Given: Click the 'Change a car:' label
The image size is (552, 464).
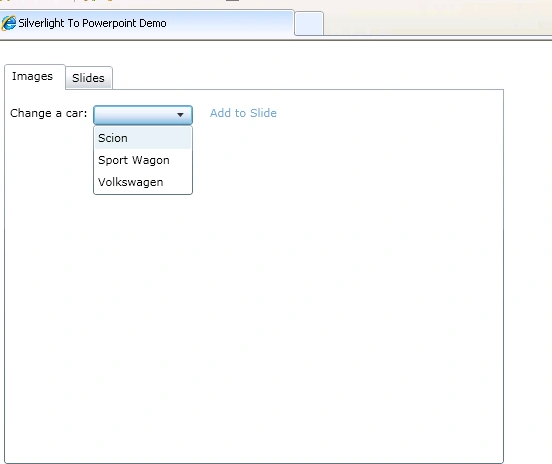Looking at the screenshot, I should click(49, 113).
